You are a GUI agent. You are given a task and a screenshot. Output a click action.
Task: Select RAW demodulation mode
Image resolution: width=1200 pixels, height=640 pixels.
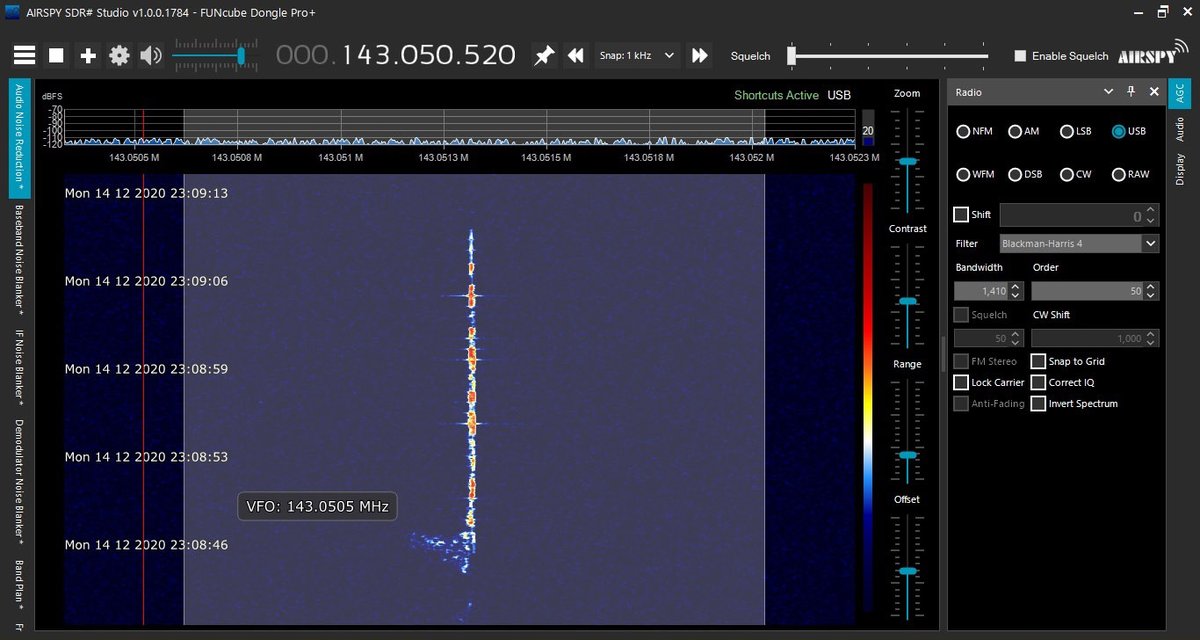(x=1131, y=174)
